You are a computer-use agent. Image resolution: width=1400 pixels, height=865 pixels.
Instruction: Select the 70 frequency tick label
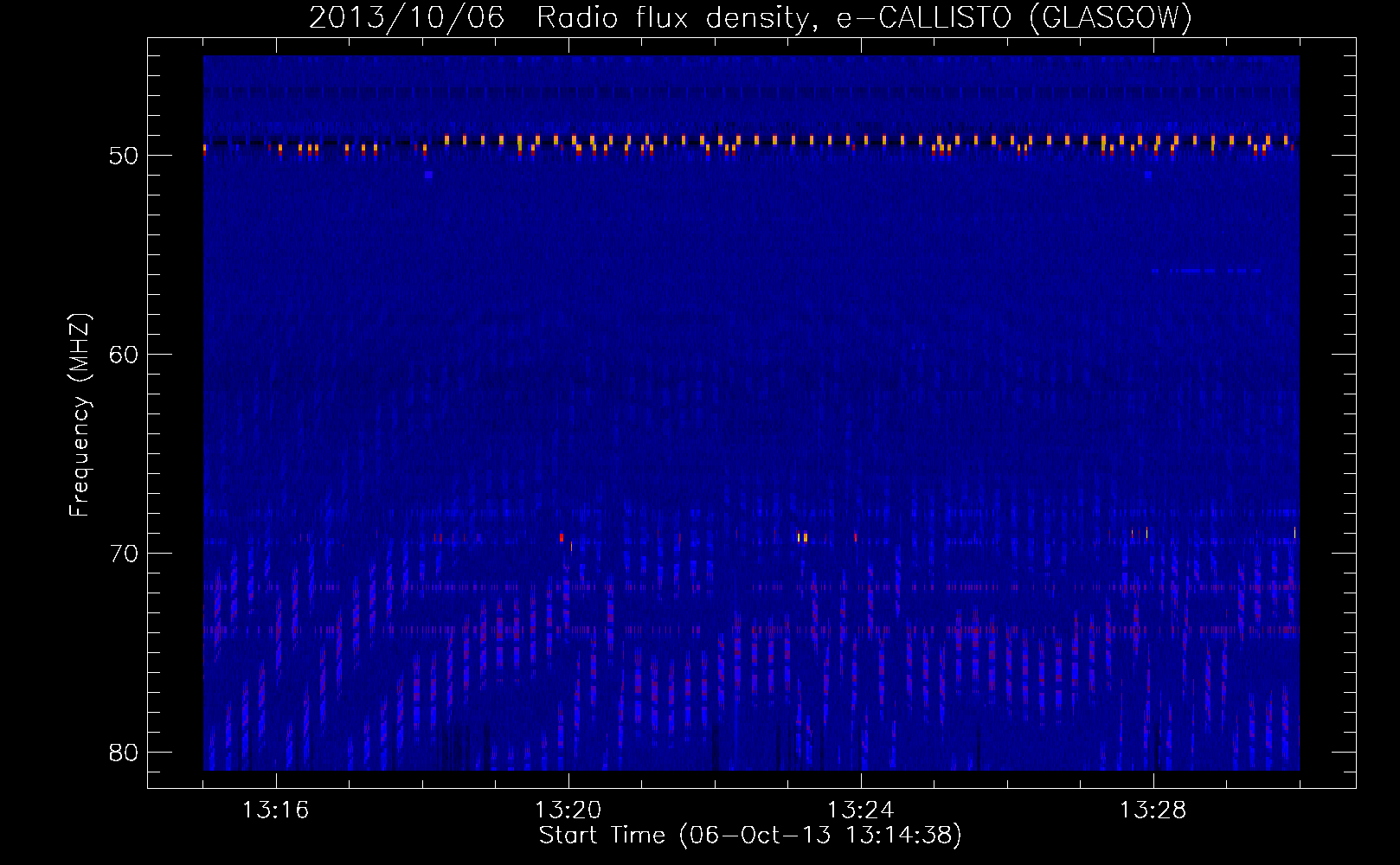click(x=125, y=554)
